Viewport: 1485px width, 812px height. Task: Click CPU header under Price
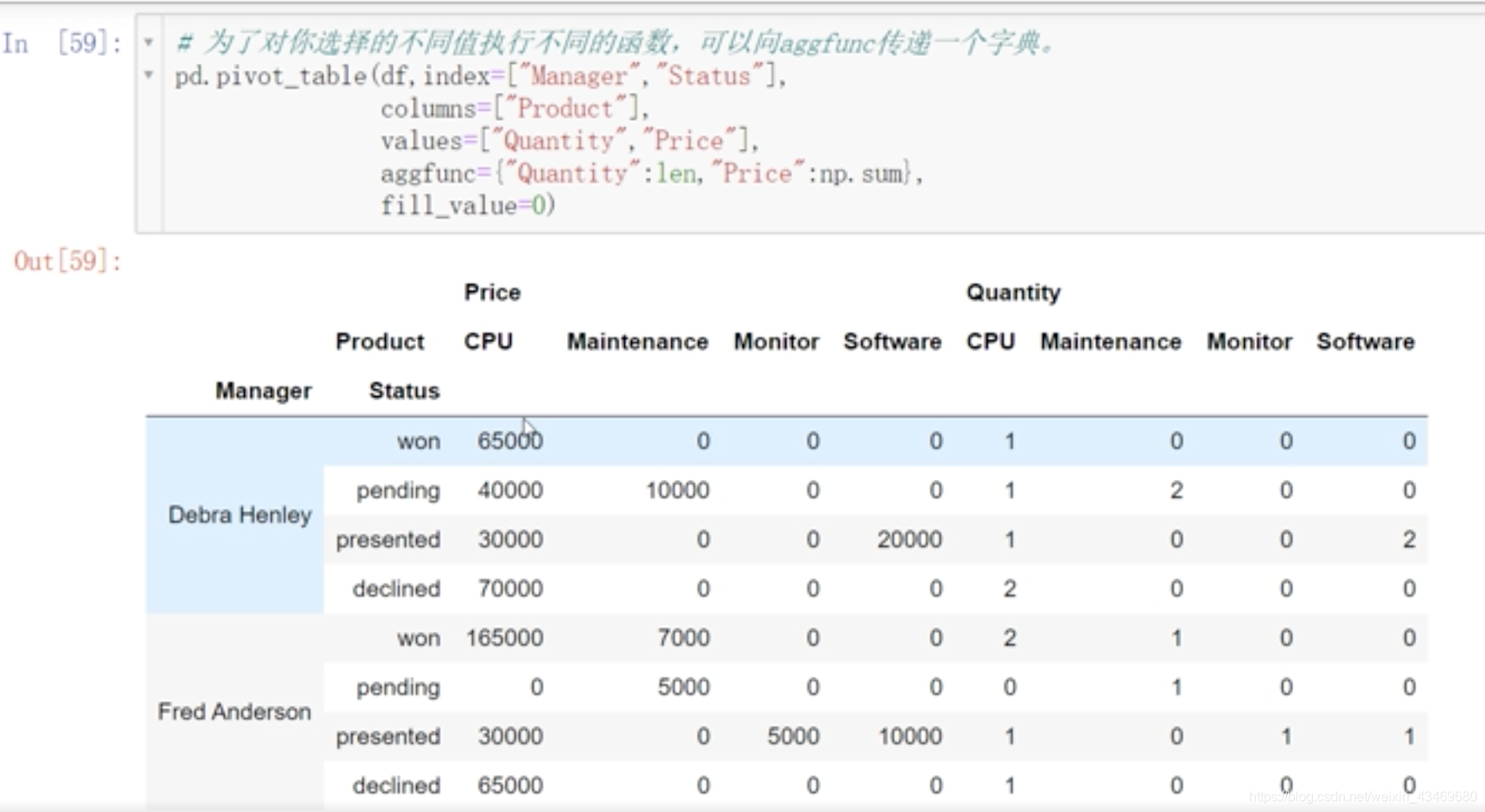coord(488,341)
